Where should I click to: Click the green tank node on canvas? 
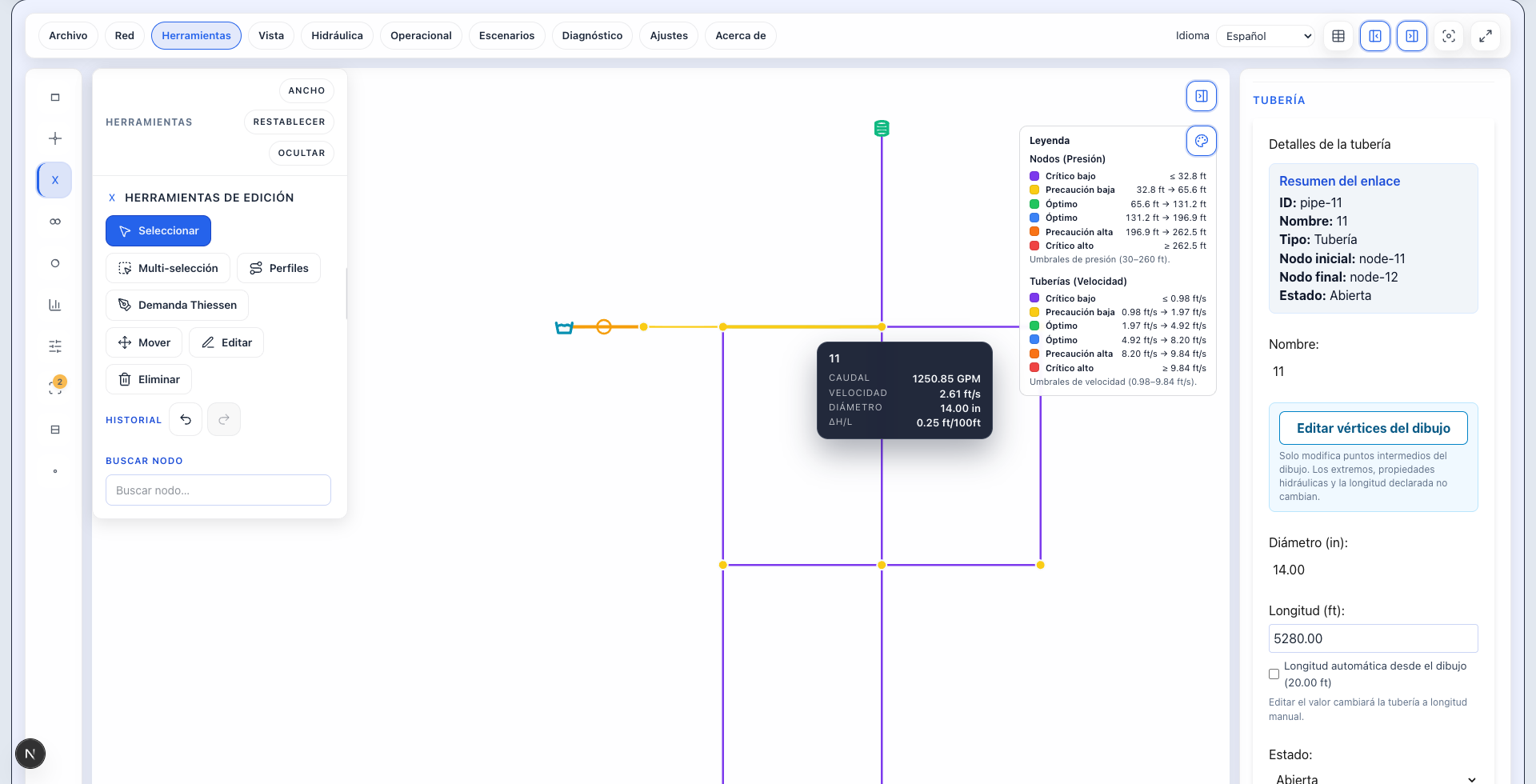click(x=882, y=128)
